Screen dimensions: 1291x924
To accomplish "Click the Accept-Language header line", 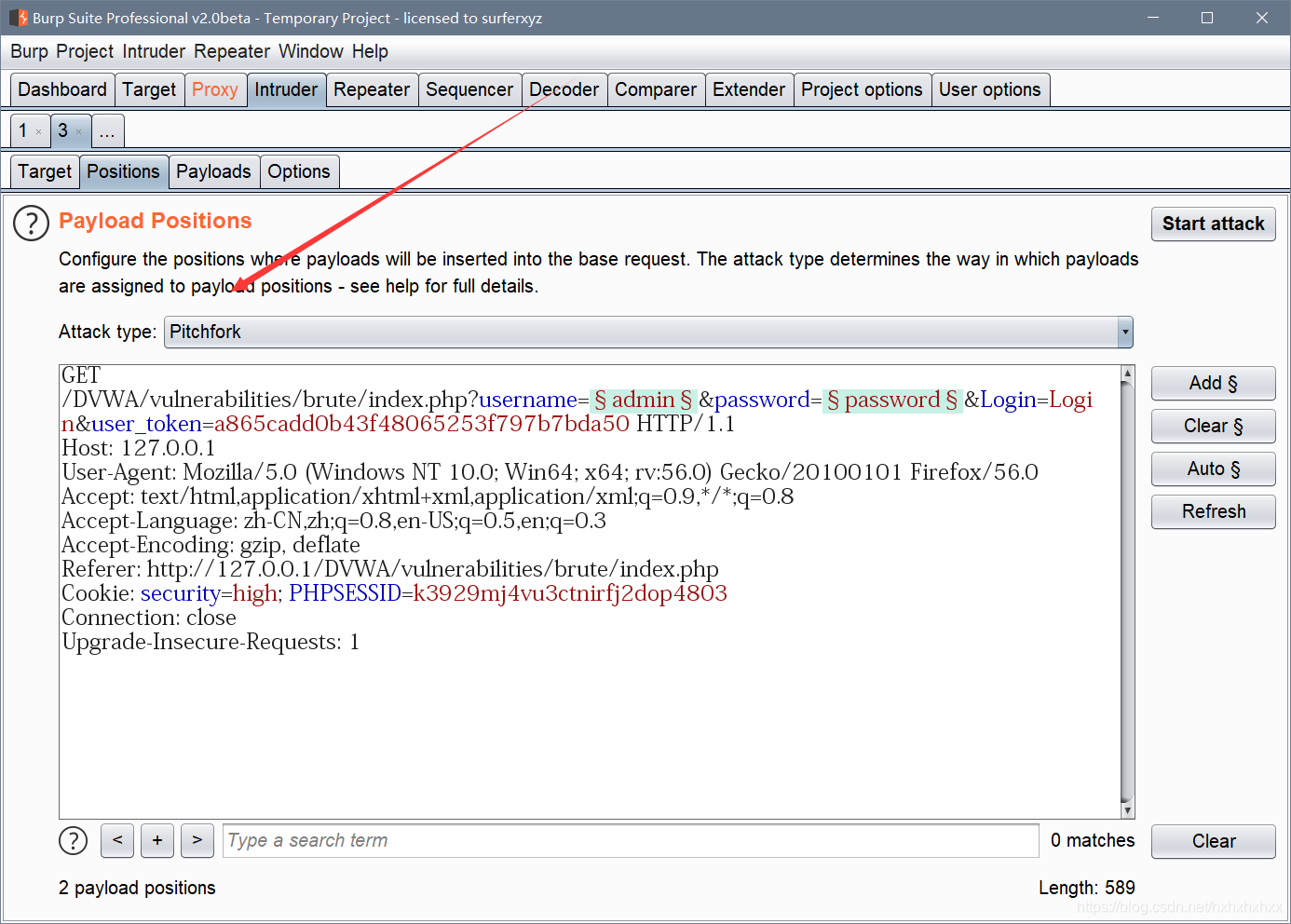I will tap(333, 521).
